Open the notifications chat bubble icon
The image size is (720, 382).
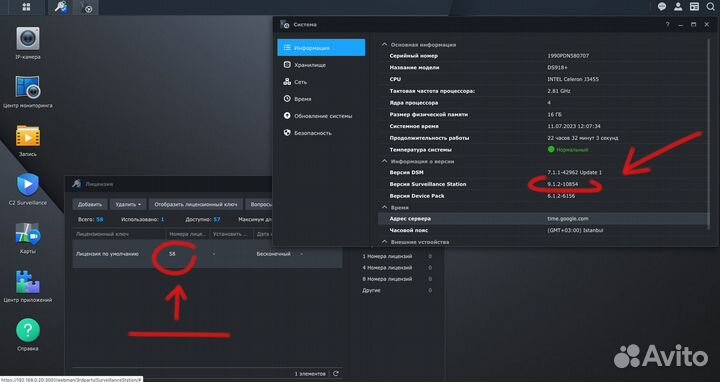(662, 6)
